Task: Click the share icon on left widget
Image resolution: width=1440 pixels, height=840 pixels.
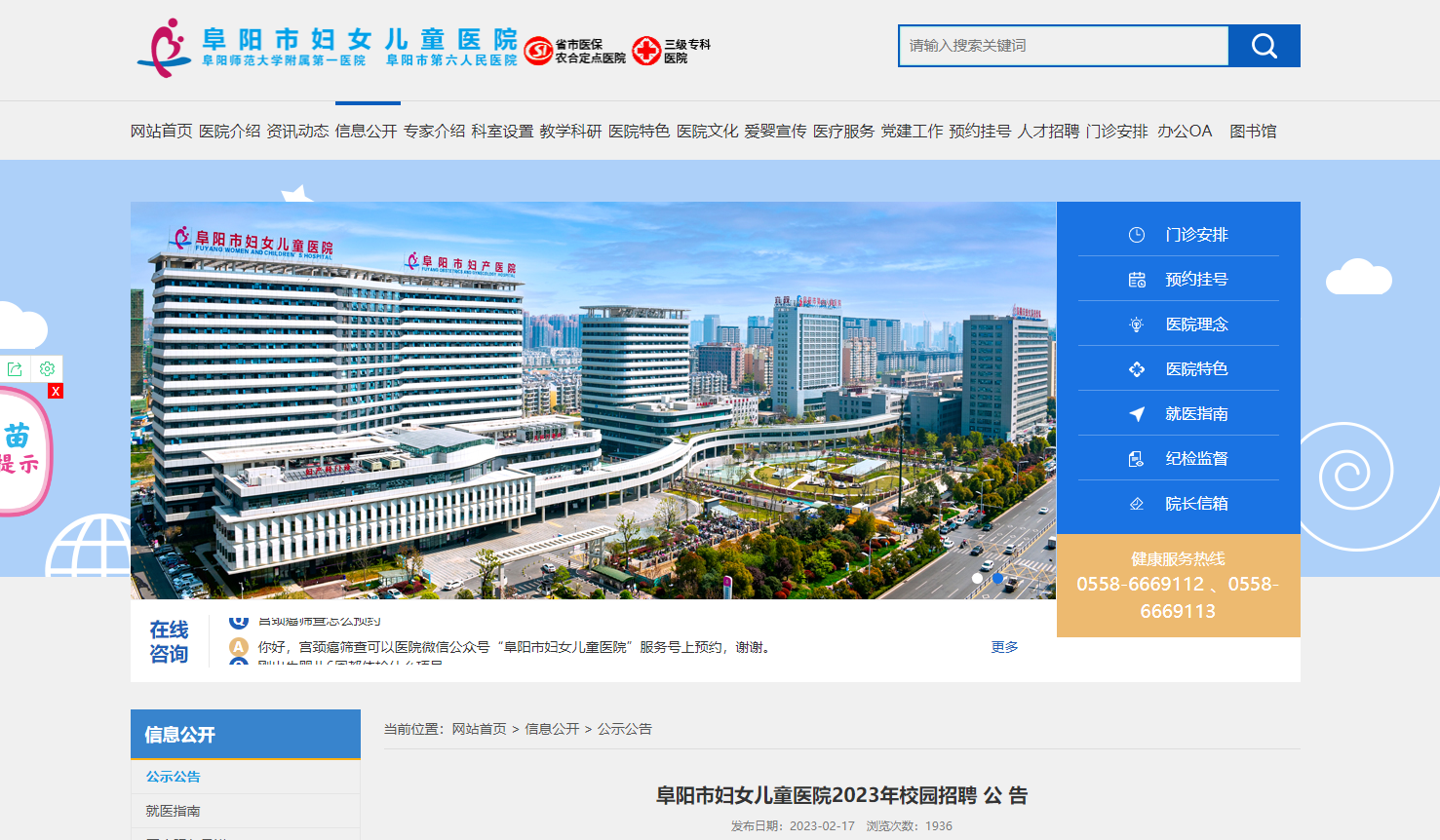Action: pyautogui.click(x=15, y=368)
